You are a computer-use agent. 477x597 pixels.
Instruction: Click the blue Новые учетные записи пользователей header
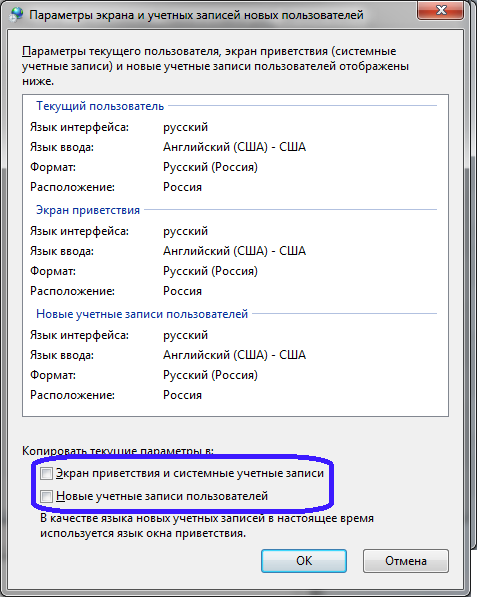click(x=142, y=314)
